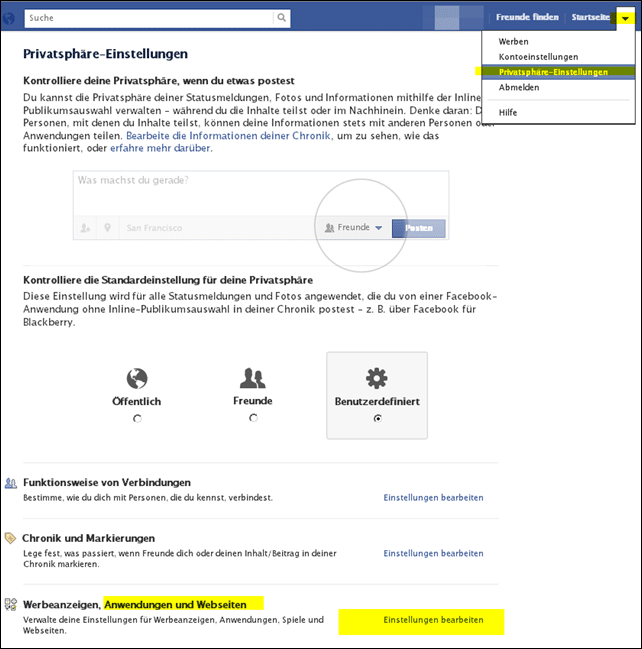
Task: Click the Öffentlich globe icon
Action: pyautogui.click(x=137, y=378)
